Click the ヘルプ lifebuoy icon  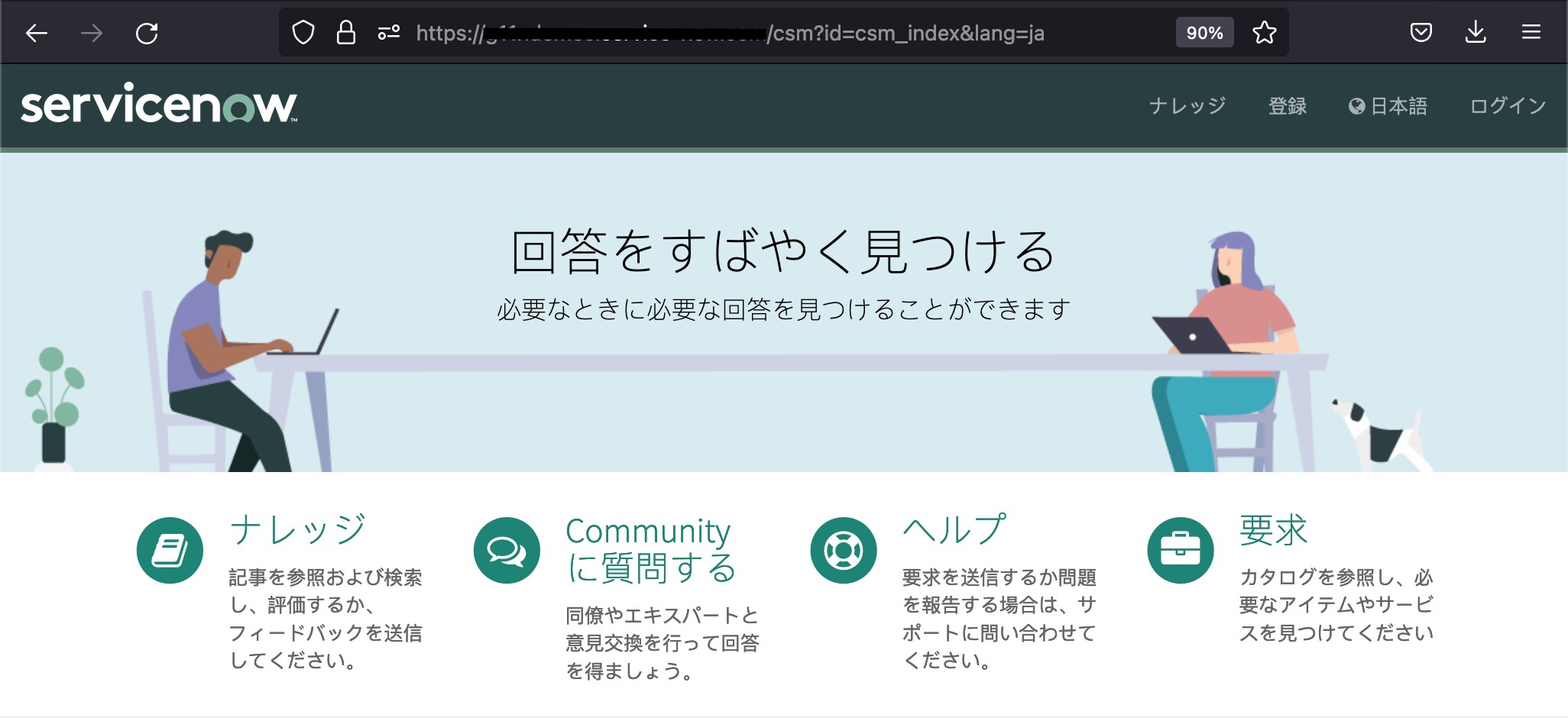click(844, 550)
